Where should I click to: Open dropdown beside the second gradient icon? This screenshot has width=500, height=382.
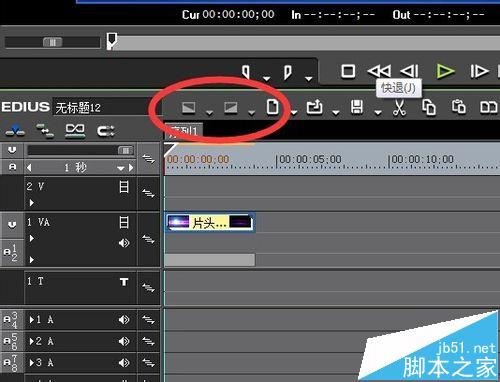click(x=252, y=113)
